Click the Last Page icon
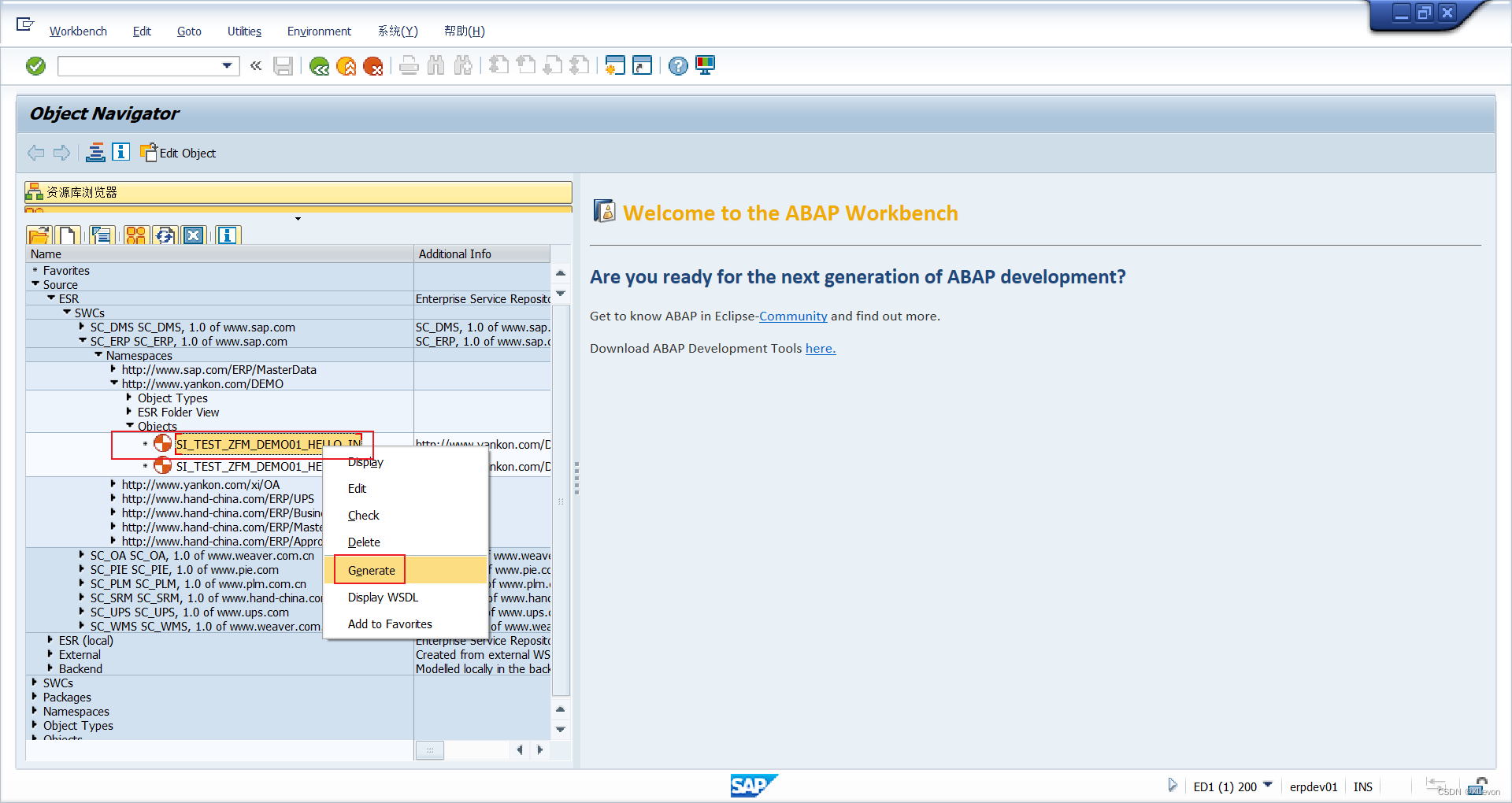The image size is (1512, 803). (x=580, y=66)
